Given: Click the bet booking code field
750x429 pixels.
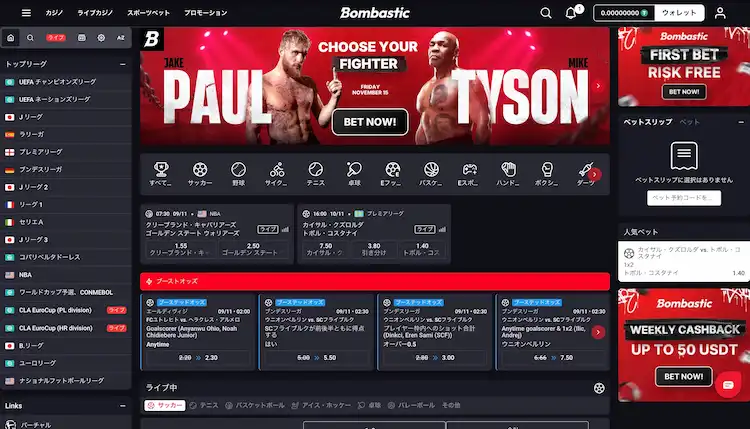Looking at the screenshot, I should pyautogui.click(x=684, y=198).
